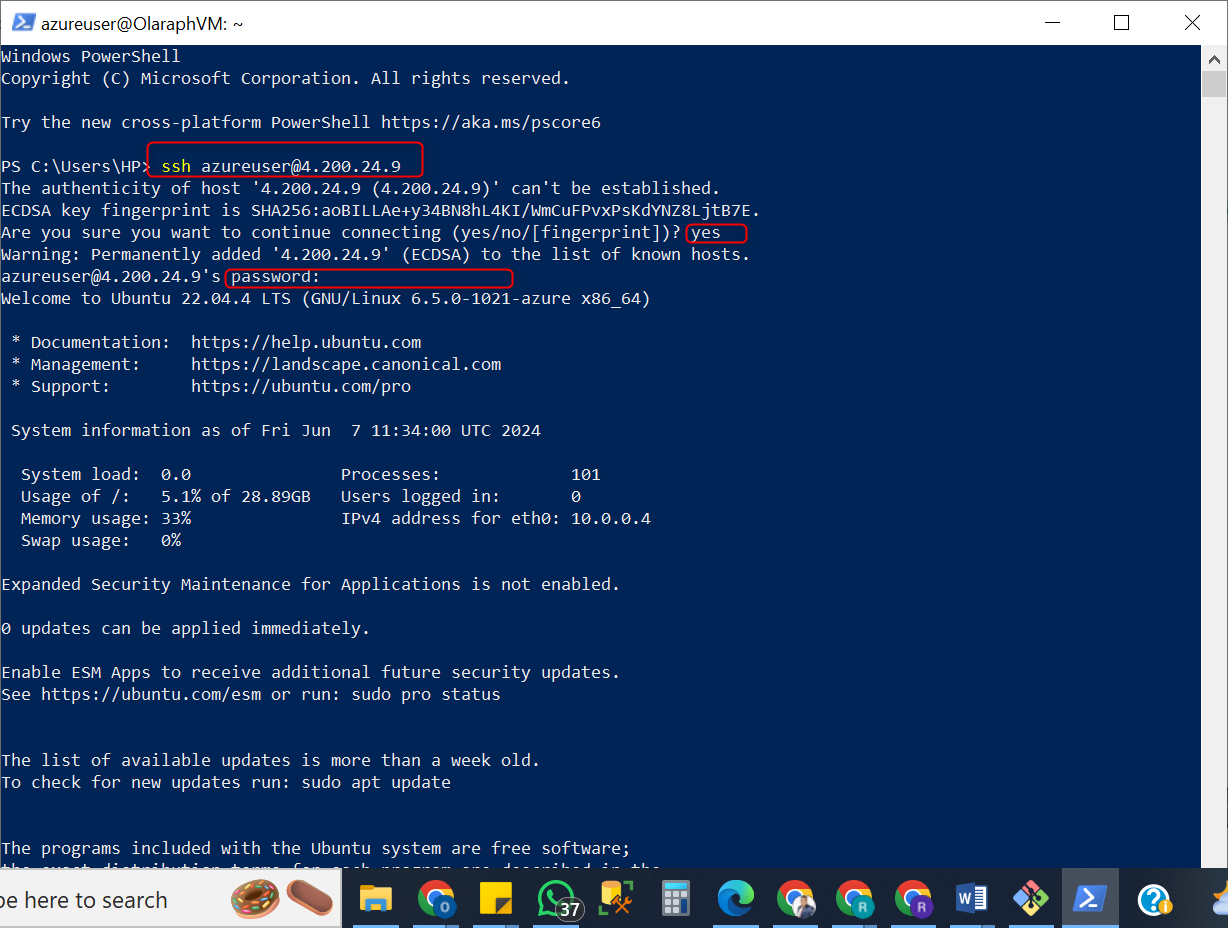Click the ECDSA key fingerprint line
1228x928 pixels.
381,210
